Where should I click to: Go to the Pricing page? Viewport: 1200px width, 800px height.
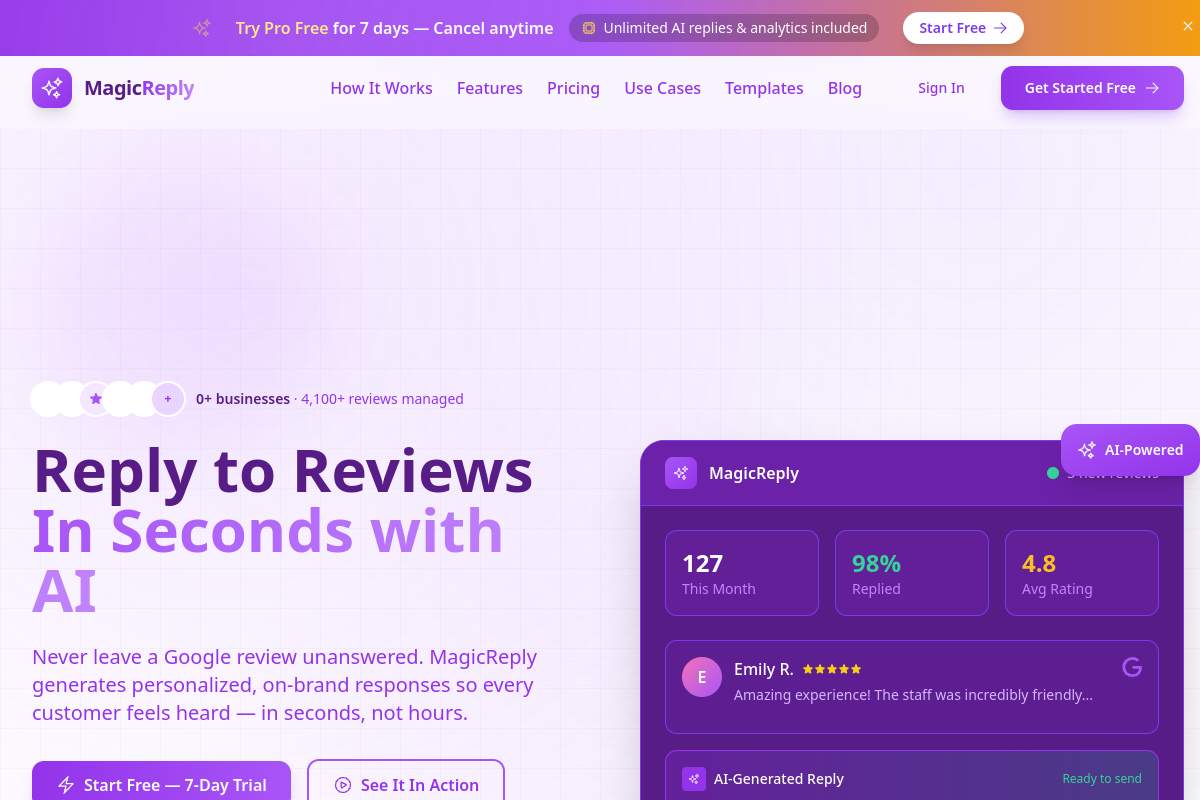click(573, 88)
